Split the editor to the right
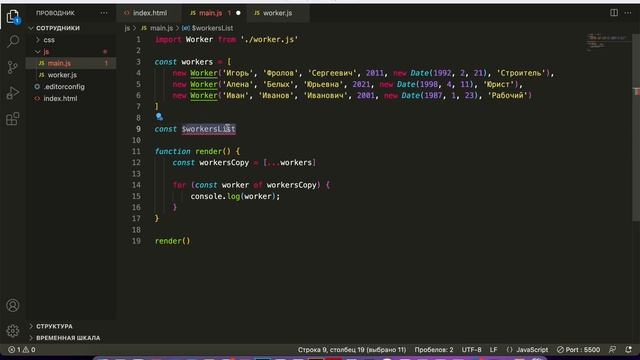640x360 pixels. click(x=614, y=13)
